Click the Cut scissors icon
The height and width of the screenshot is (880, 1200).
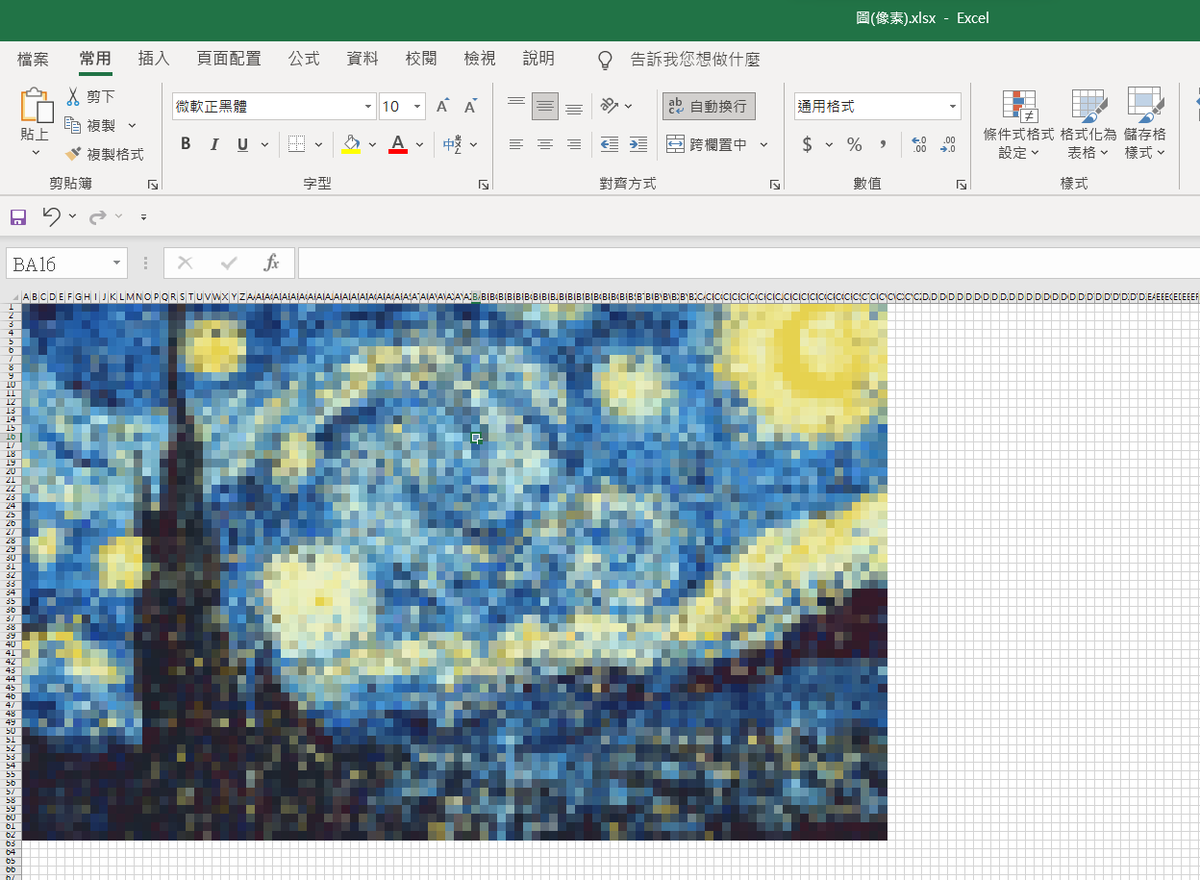click(73, 97)
